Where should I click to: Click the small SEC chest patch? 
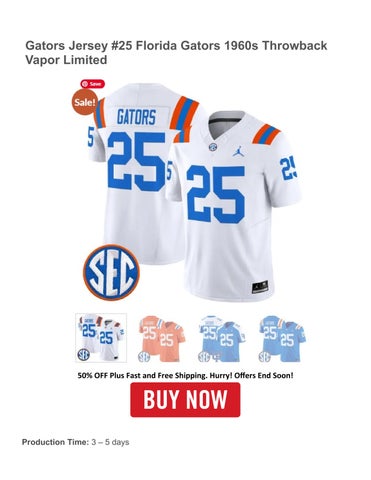[x=213, y=147]
